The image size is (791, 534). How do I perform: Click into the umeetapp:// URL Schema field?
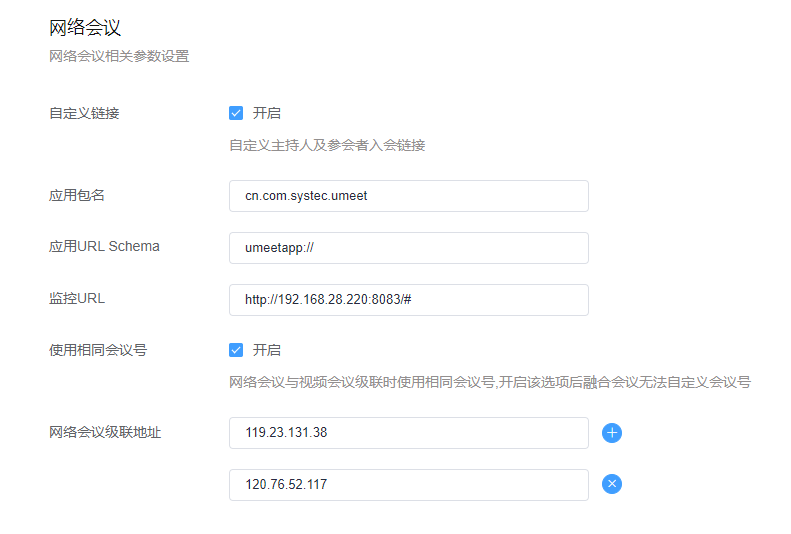[408, 248]
